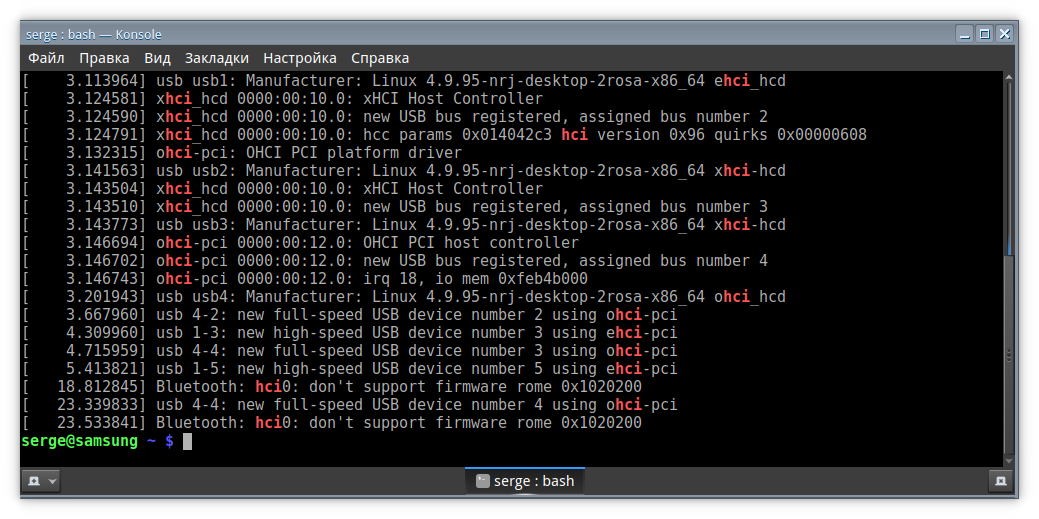Click the cursor block at the shell prompt

(x=187, y=441)
